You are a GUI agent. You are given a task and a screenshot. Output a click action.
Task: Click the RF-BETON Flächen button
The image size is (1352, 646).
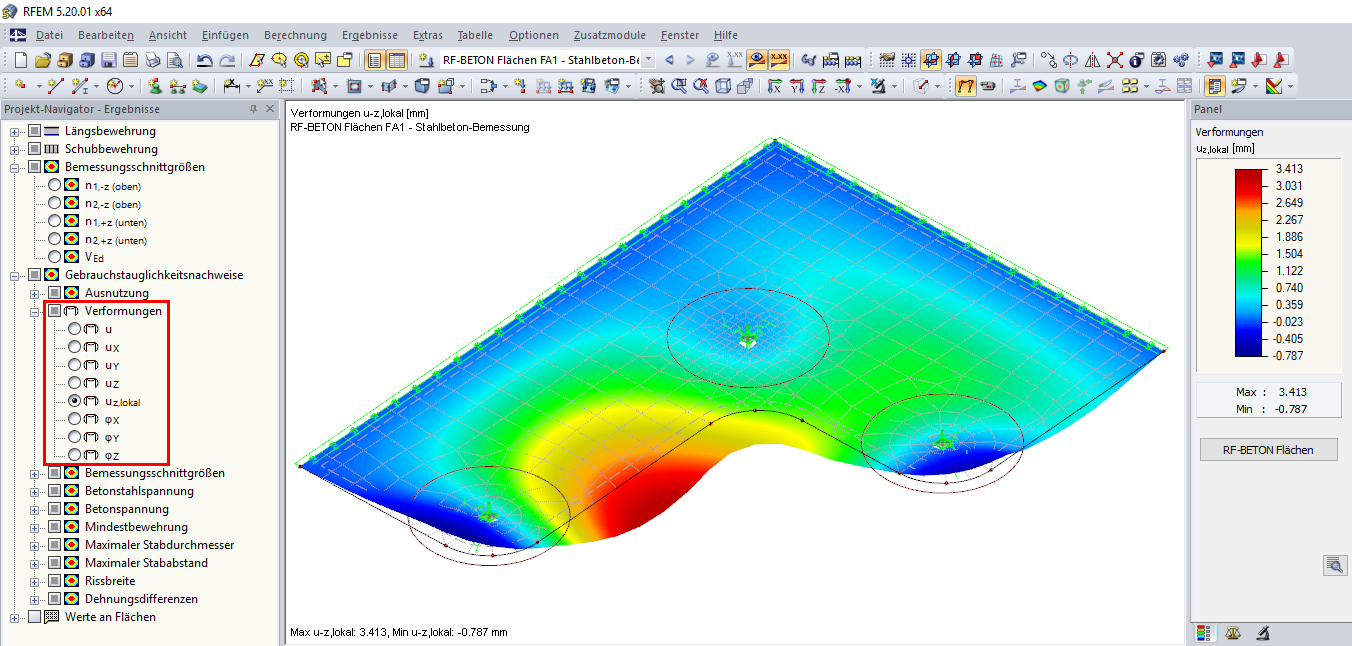tap(1268, 449)
